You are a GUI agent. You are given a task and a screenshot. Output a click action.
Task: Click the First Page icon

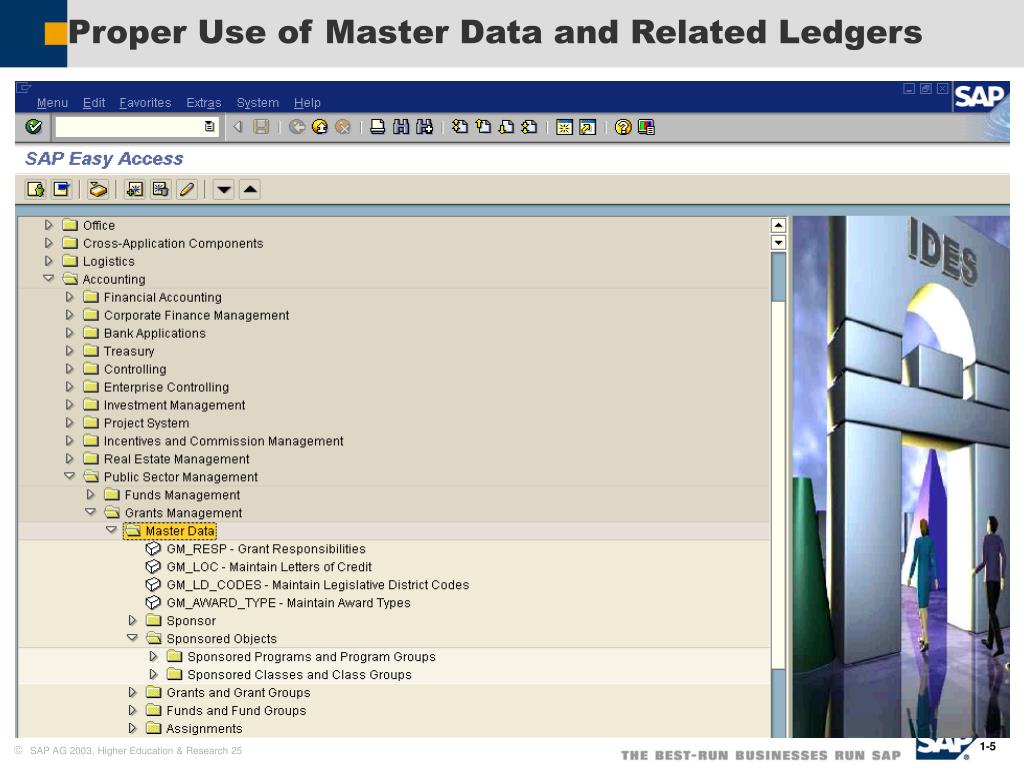click(x=460, y=127)
